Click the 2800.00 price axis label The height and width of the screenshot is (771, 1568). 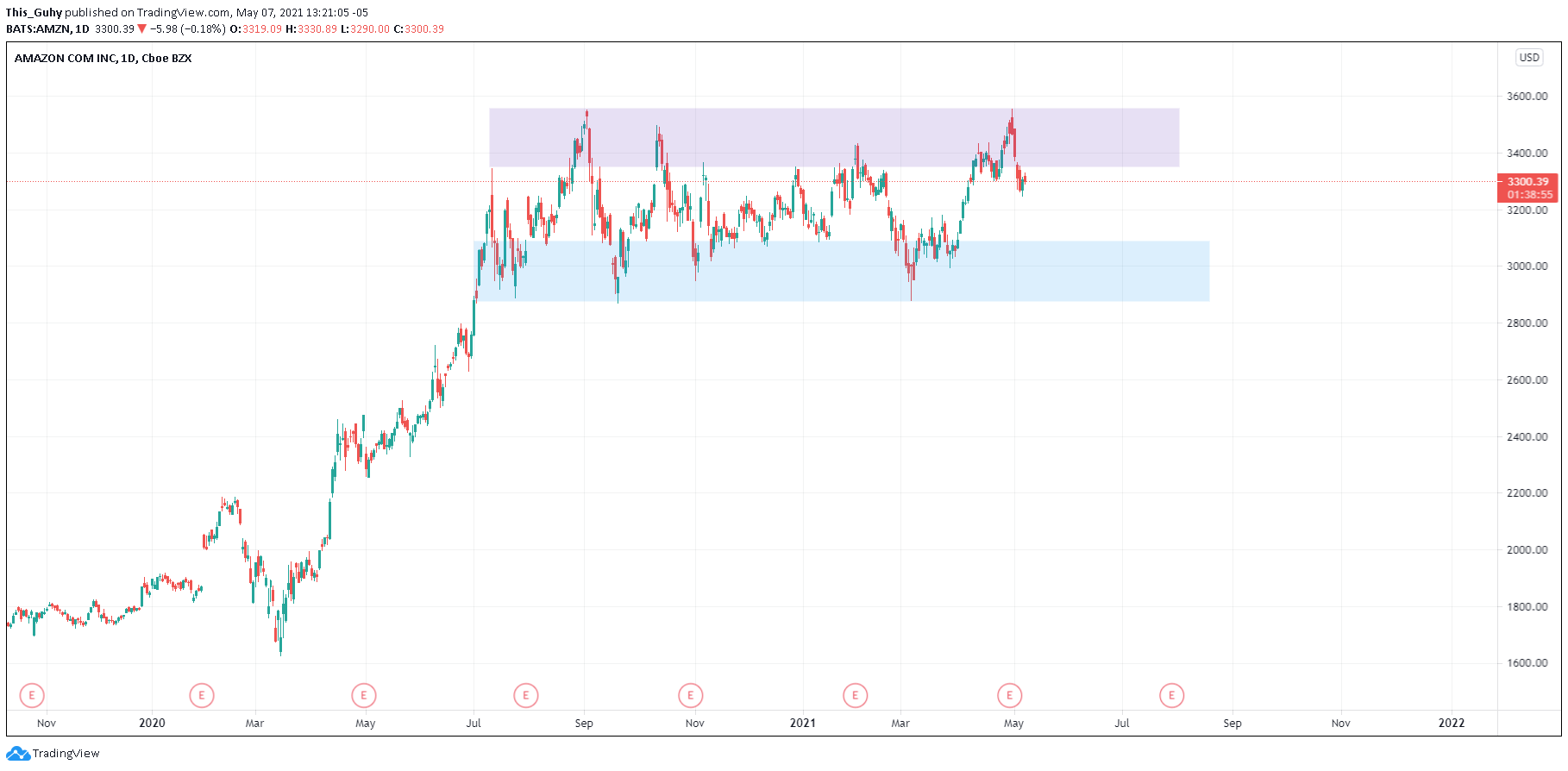pos(1527,323)
